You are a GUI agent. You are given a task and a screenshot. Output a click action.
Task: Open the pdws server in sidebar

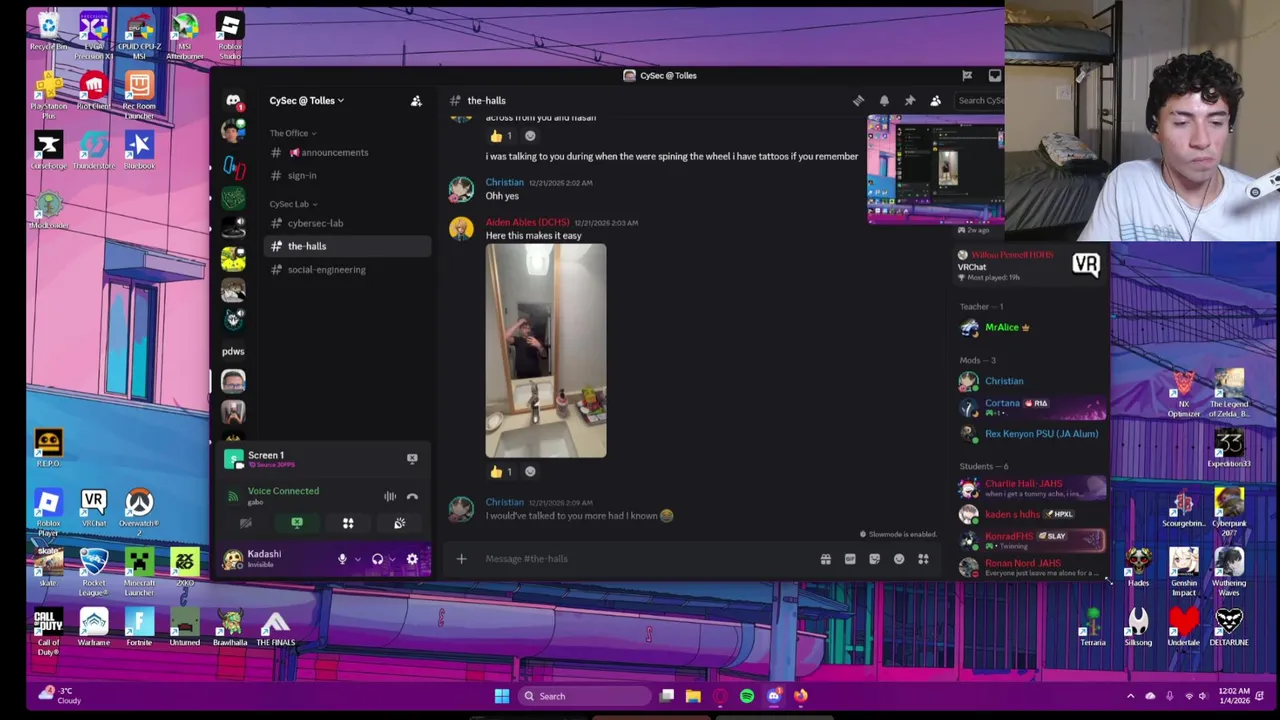(233, 351)
